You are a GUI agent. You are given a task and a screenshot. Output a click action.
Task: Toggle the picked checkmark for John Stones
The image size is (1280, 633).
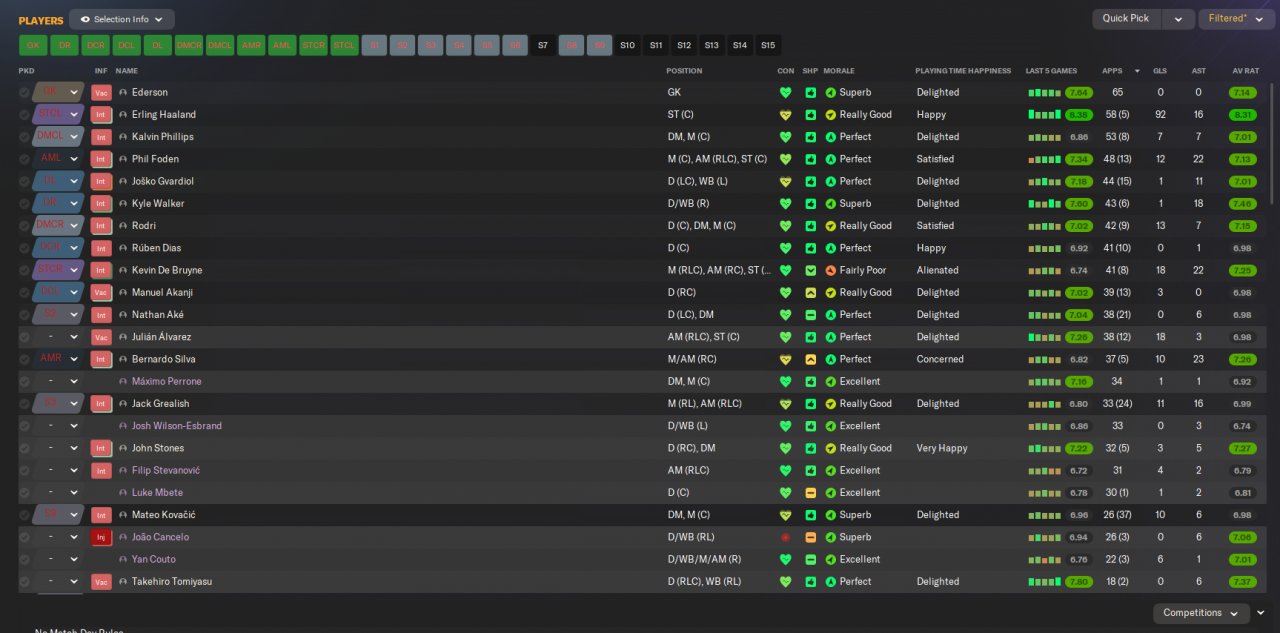pyautogui.click(x=25, y=448)
